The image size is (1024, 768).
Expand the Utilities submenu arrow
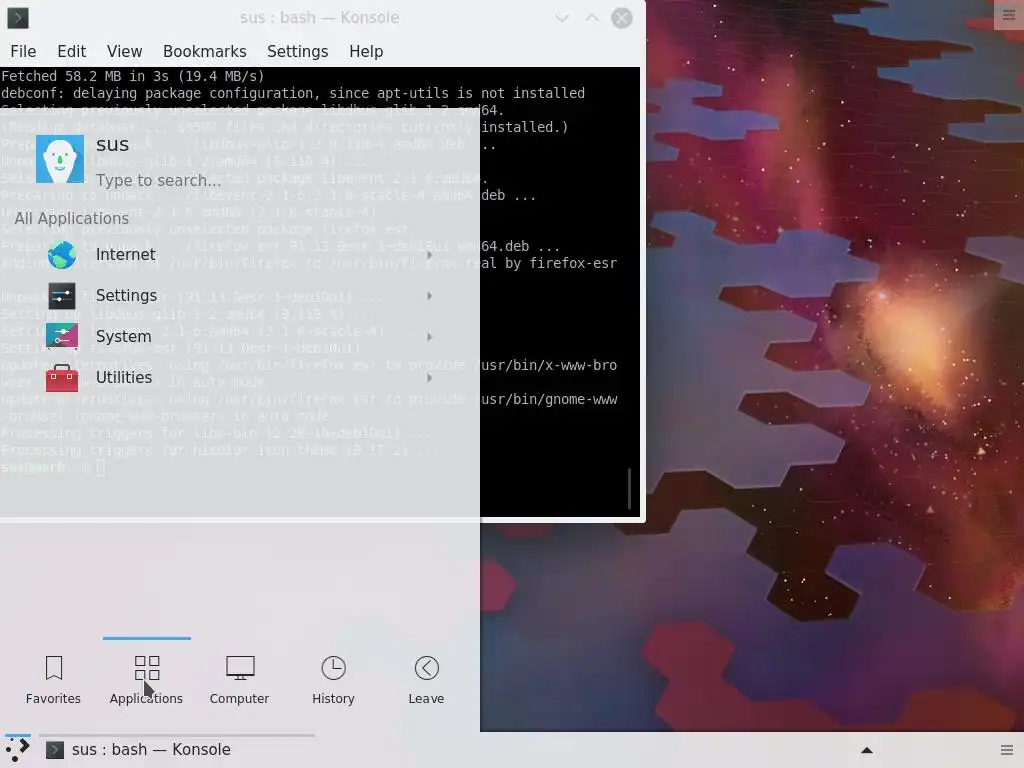pyautogui.click(x=429, y=378)
